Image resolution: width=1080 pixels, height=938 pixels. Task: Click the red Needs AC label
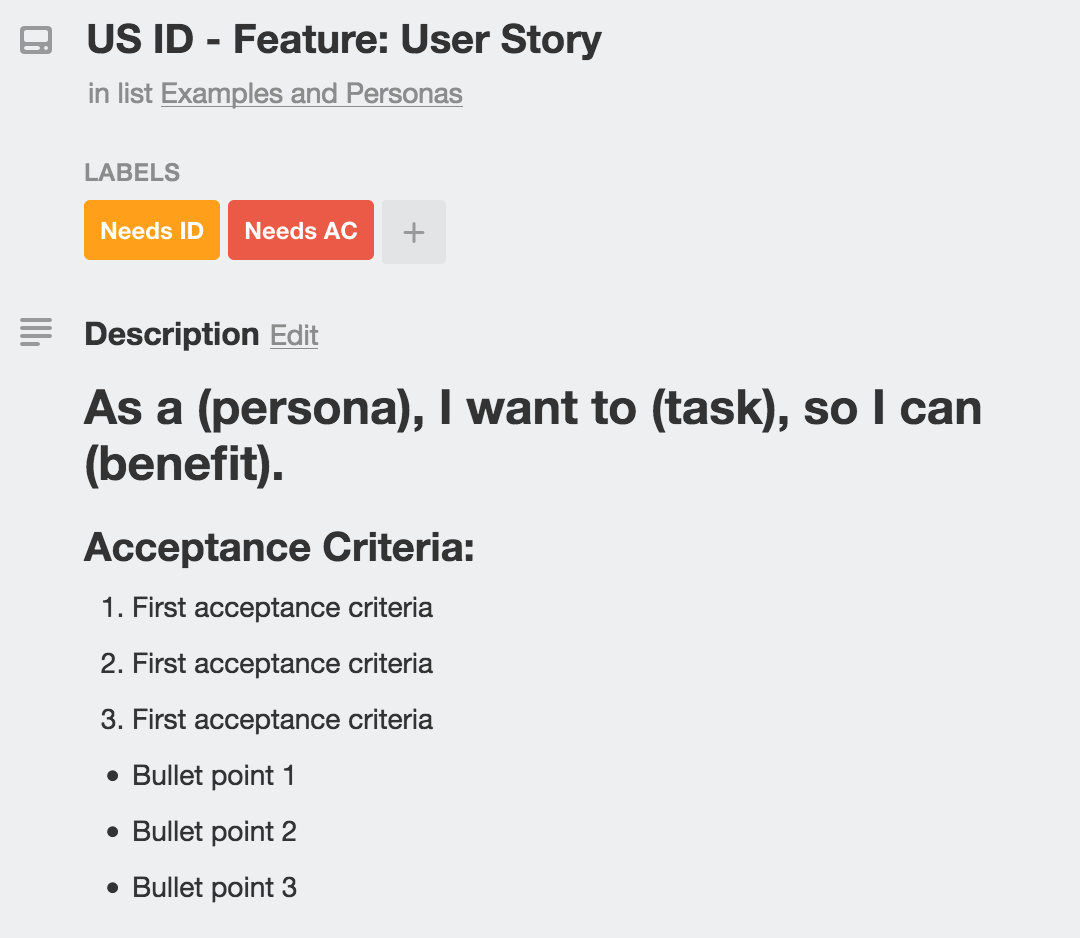[300, 230]
